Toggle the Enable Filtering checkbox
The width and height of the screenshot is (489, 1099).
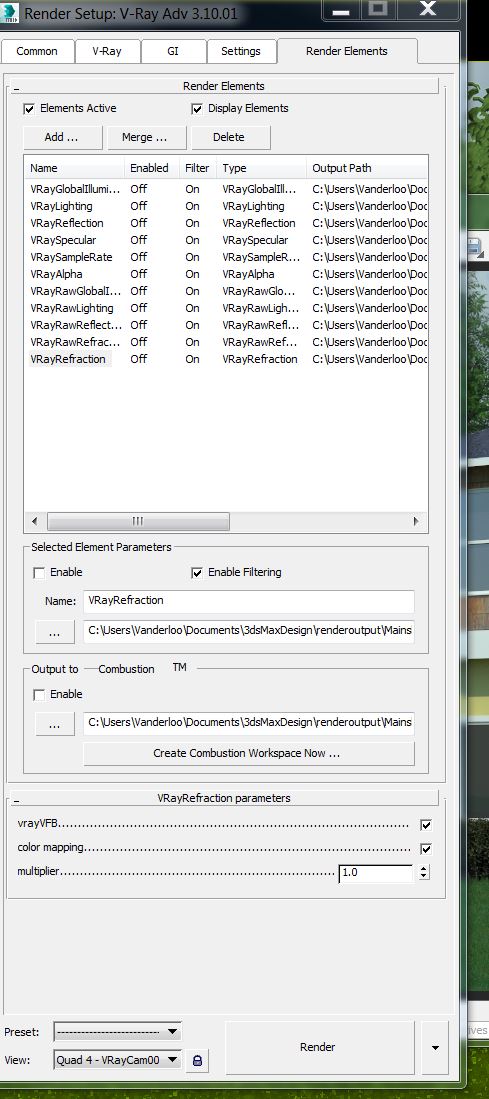197,573
